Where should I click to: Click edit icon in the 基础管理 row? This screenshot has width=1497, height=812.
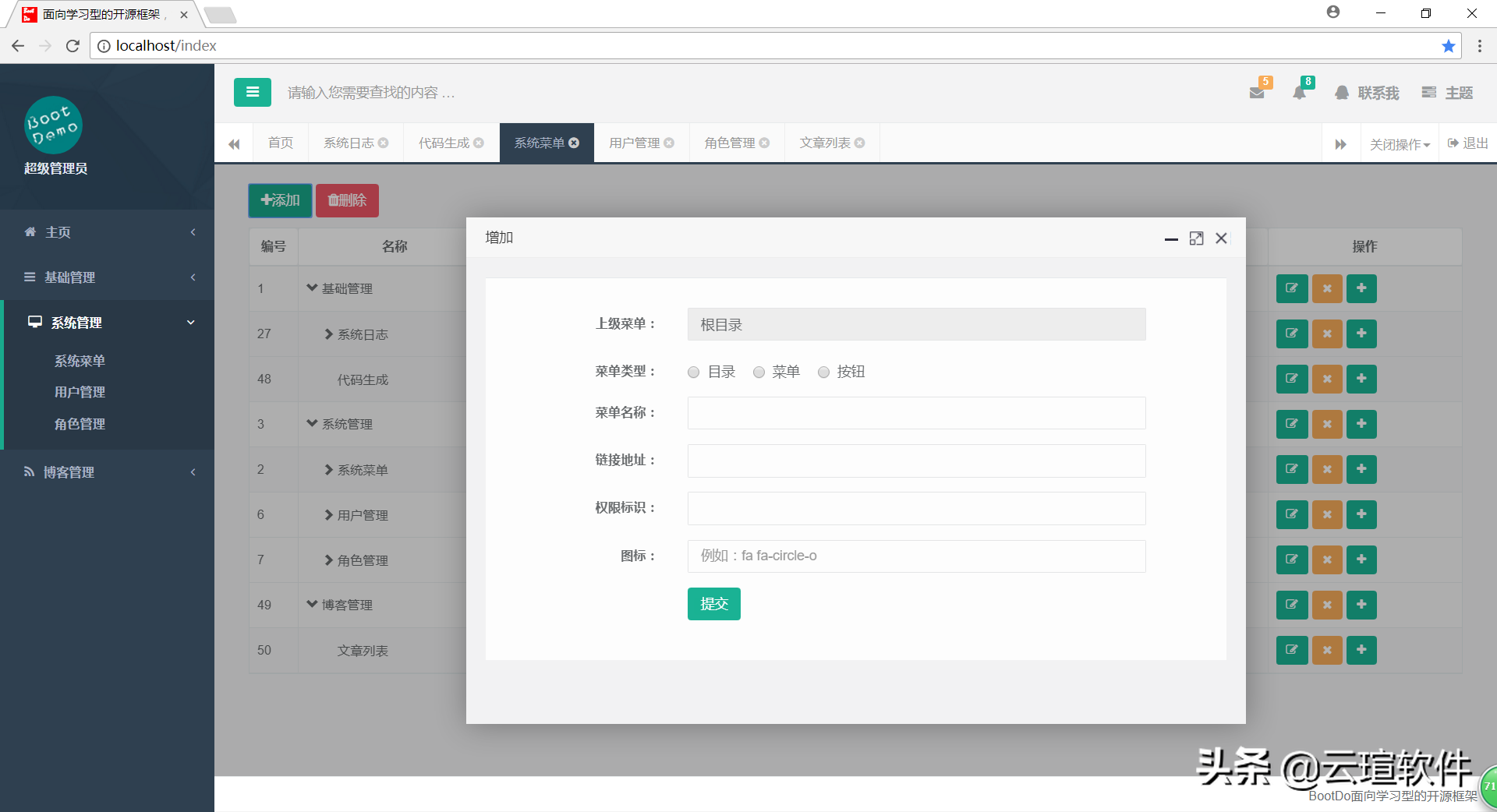click(x=1292, y=288)
